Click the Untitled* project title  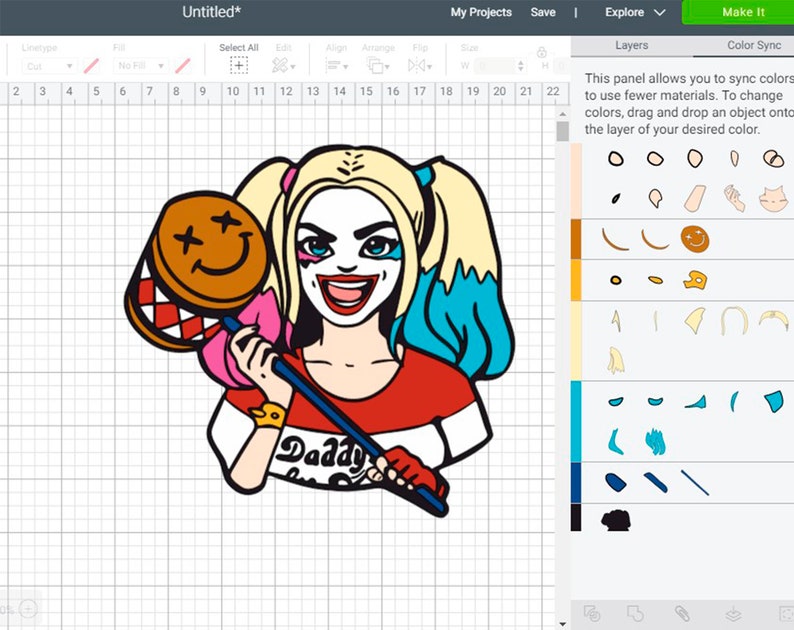pos(211,12)
